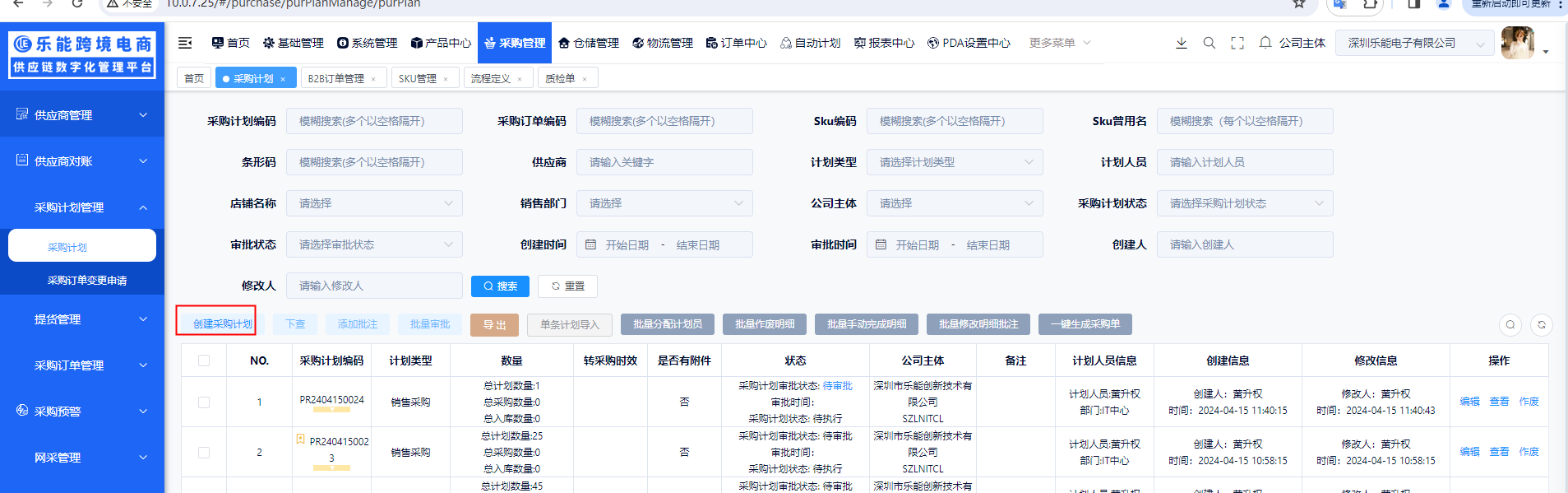
Task: Click the blue 搜索 button
Action: [x=500, y=286]
